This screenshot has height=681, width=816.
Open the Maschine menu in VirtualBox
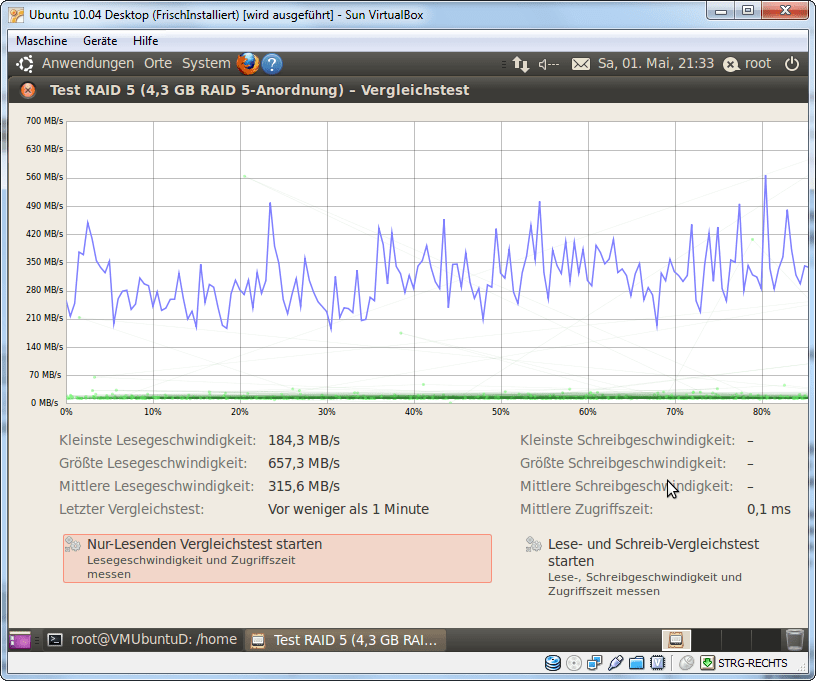pos(42,41)
